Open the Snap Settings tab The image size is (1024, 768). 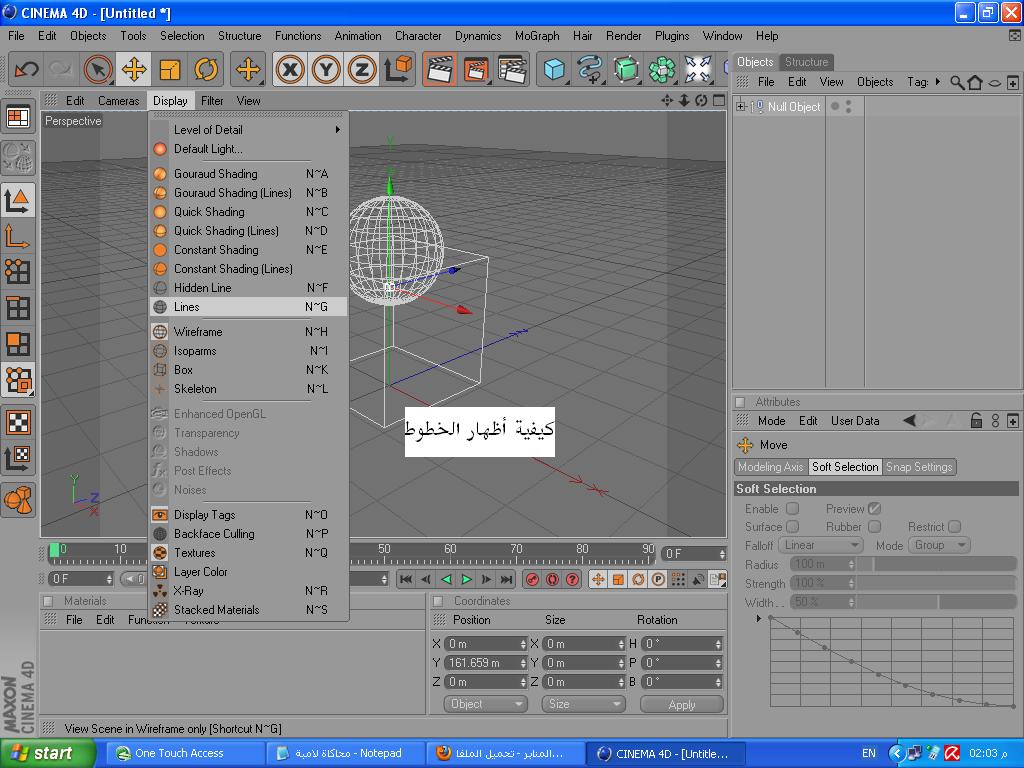(x=919, y=467)
